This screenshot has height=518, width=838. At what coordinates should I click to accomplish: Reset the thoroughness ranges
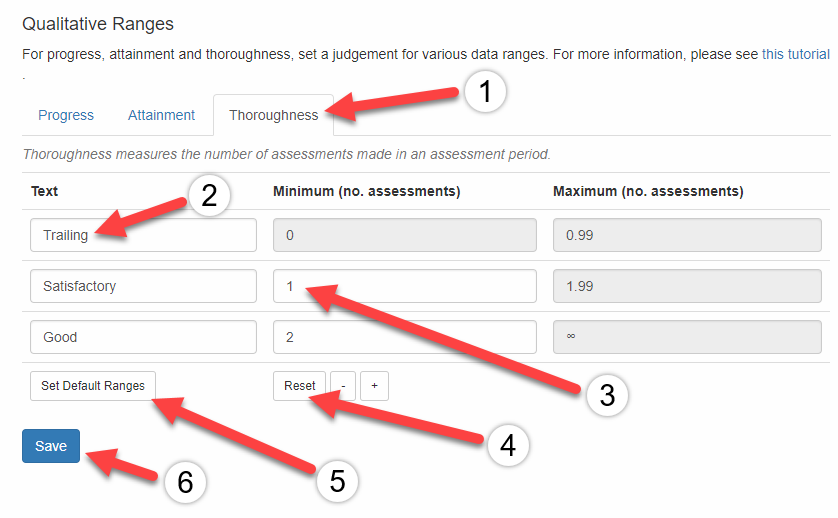point(299,386)
